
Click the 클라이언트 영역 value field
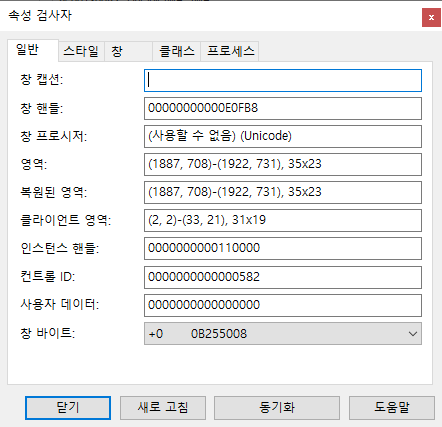(283, 220)
